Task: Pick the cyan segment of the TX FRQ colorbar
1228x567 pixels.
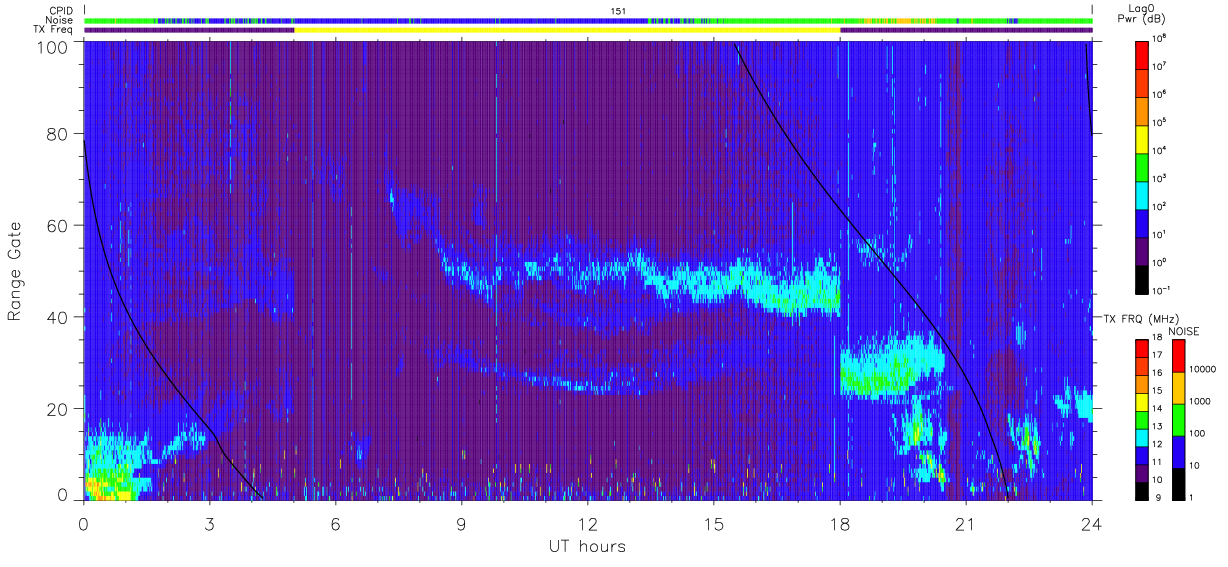Action: click(x=1142, y=437)
